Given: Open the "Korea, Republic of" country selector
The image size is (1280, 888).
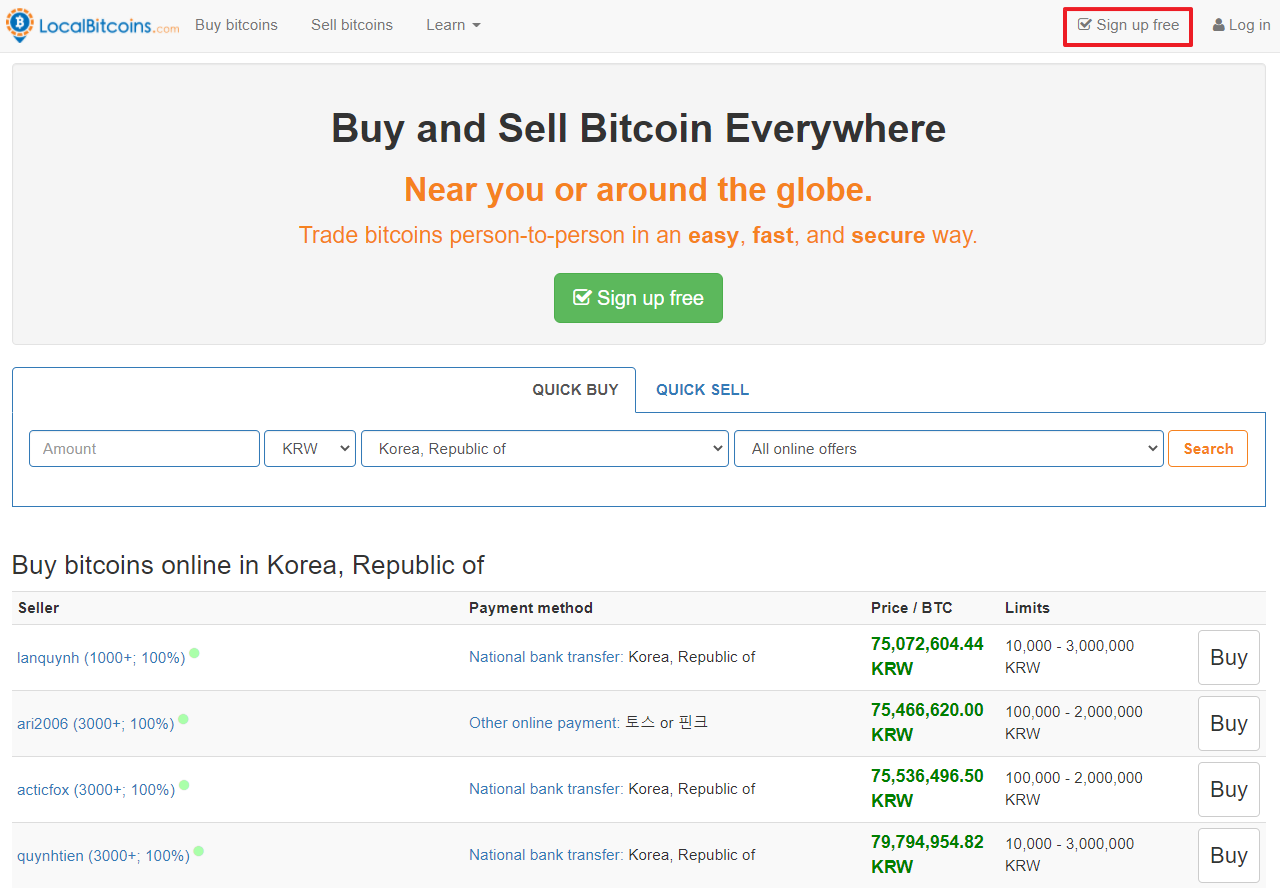Looking at the screenshot, I should point(544,448).
